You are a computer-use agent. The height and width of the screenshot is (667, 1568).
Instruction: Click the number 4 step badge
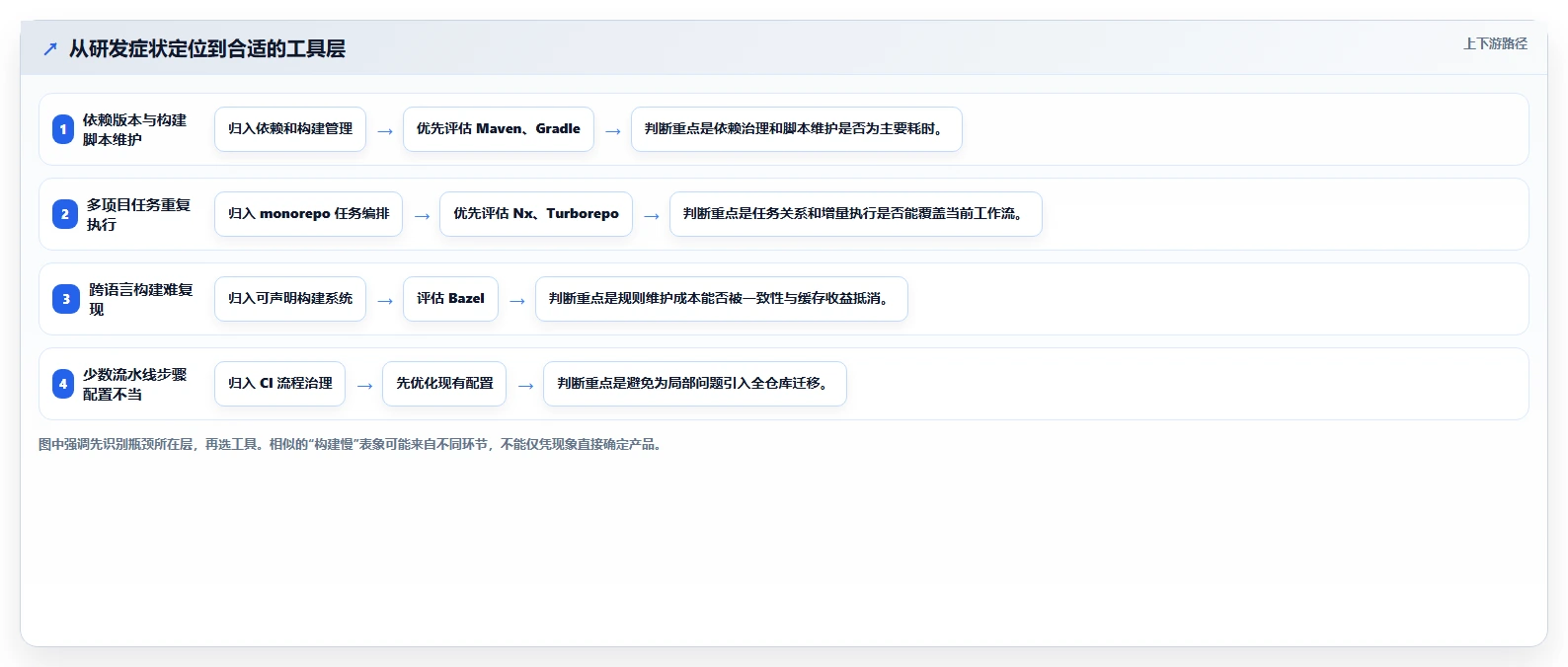tap(63, 384)
